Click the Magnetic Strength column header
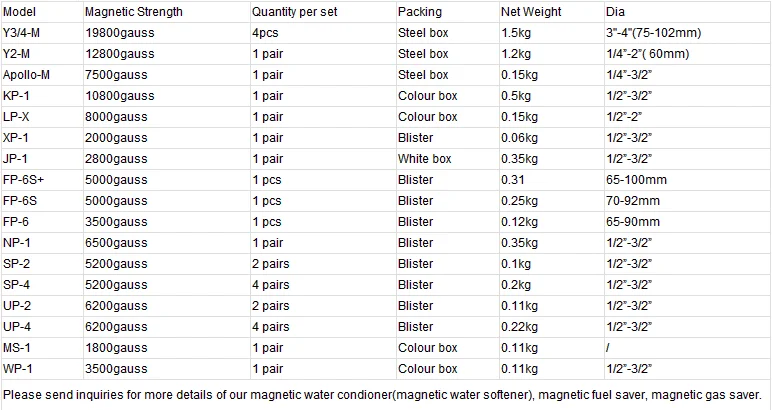Image resolution: width=772 pixels, height=410 pixels. (x=134, y=12)
